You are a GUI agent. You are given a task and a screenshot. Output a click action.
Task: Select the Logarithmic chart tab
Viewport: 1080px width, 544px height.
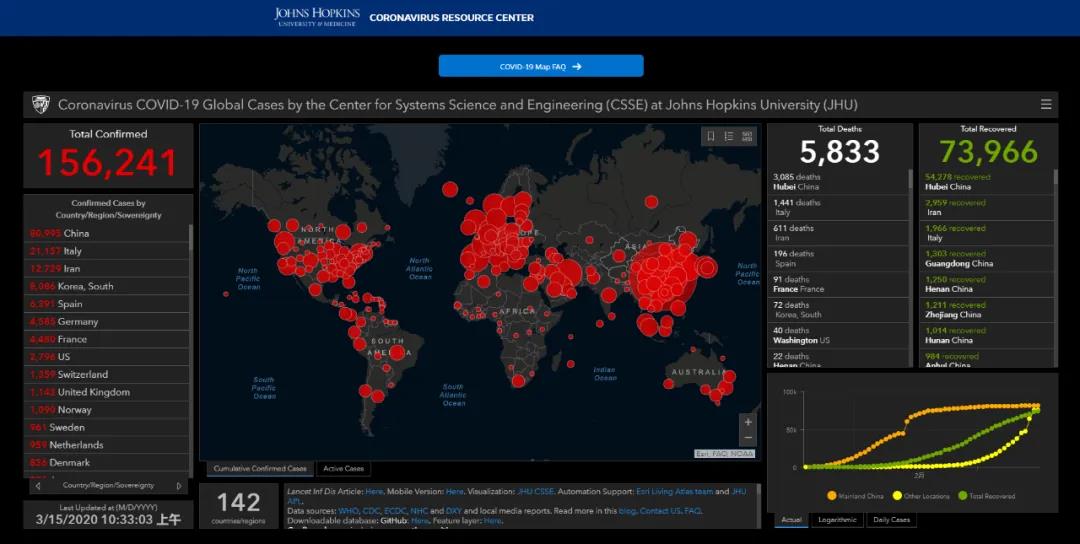(x=838, y=520)
